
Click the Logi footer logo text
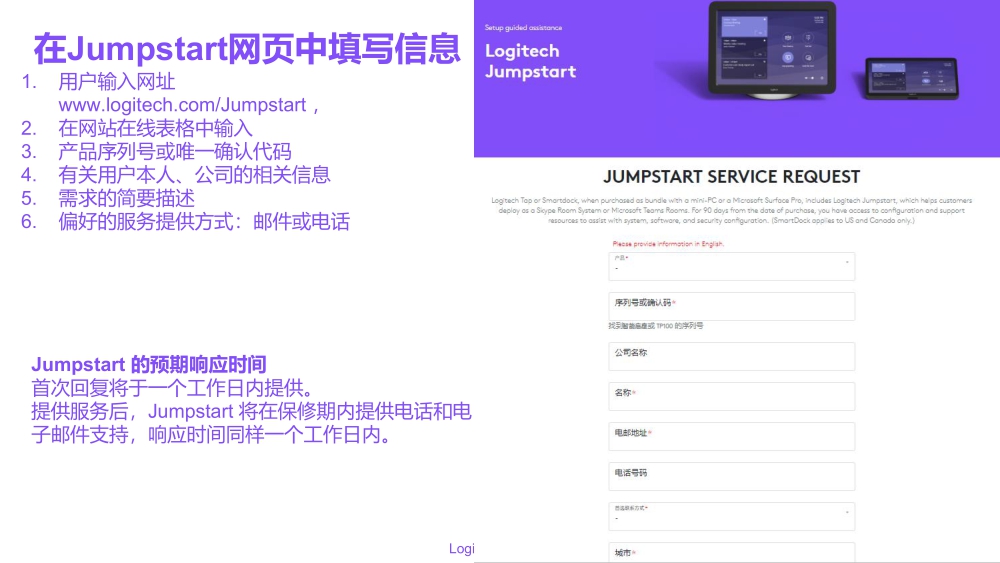click(462, 548)
